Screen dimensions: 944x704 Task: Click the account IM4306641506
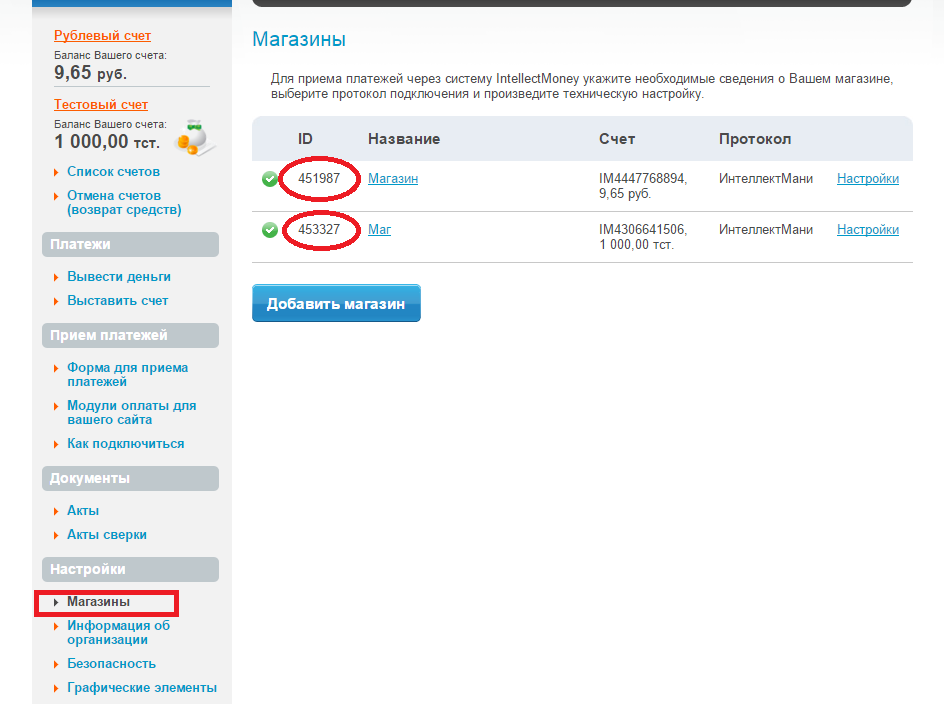(642, 230)
